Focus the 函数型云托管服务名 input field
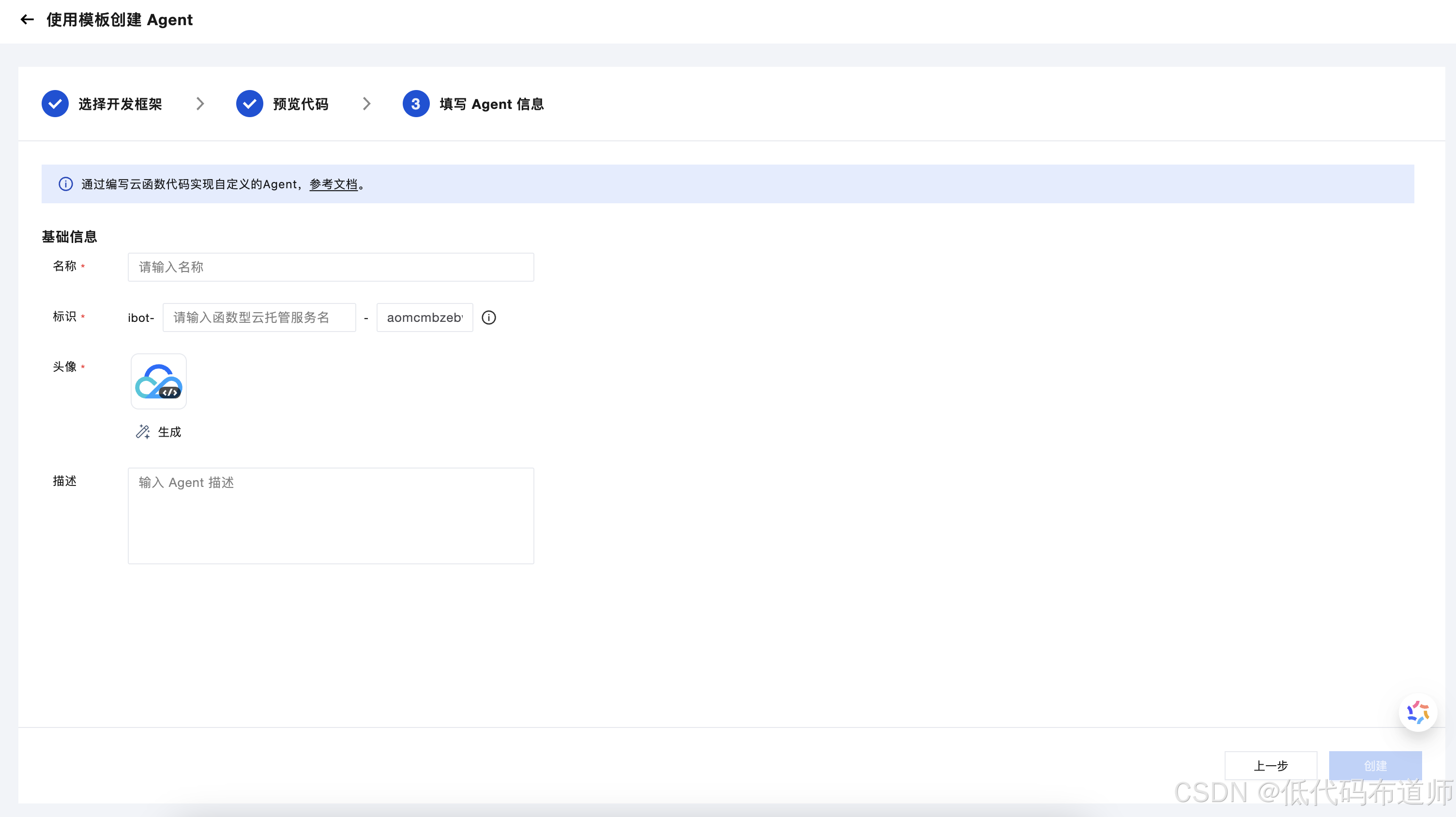The width and height of the screenshot is (1456, 817). point(259,318)
